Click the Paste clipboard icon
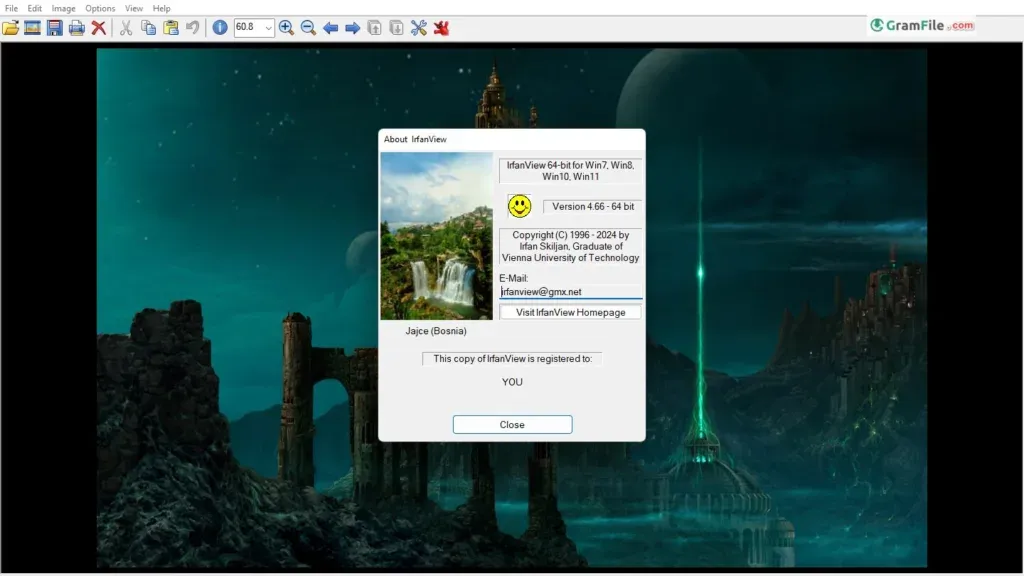The image size is (1024, 576). point(170,27)
